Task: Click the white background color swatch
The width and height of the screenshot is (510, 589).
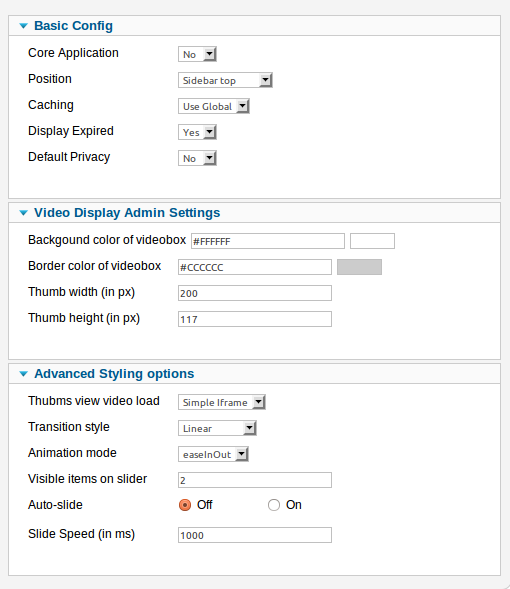Action: 372,241
